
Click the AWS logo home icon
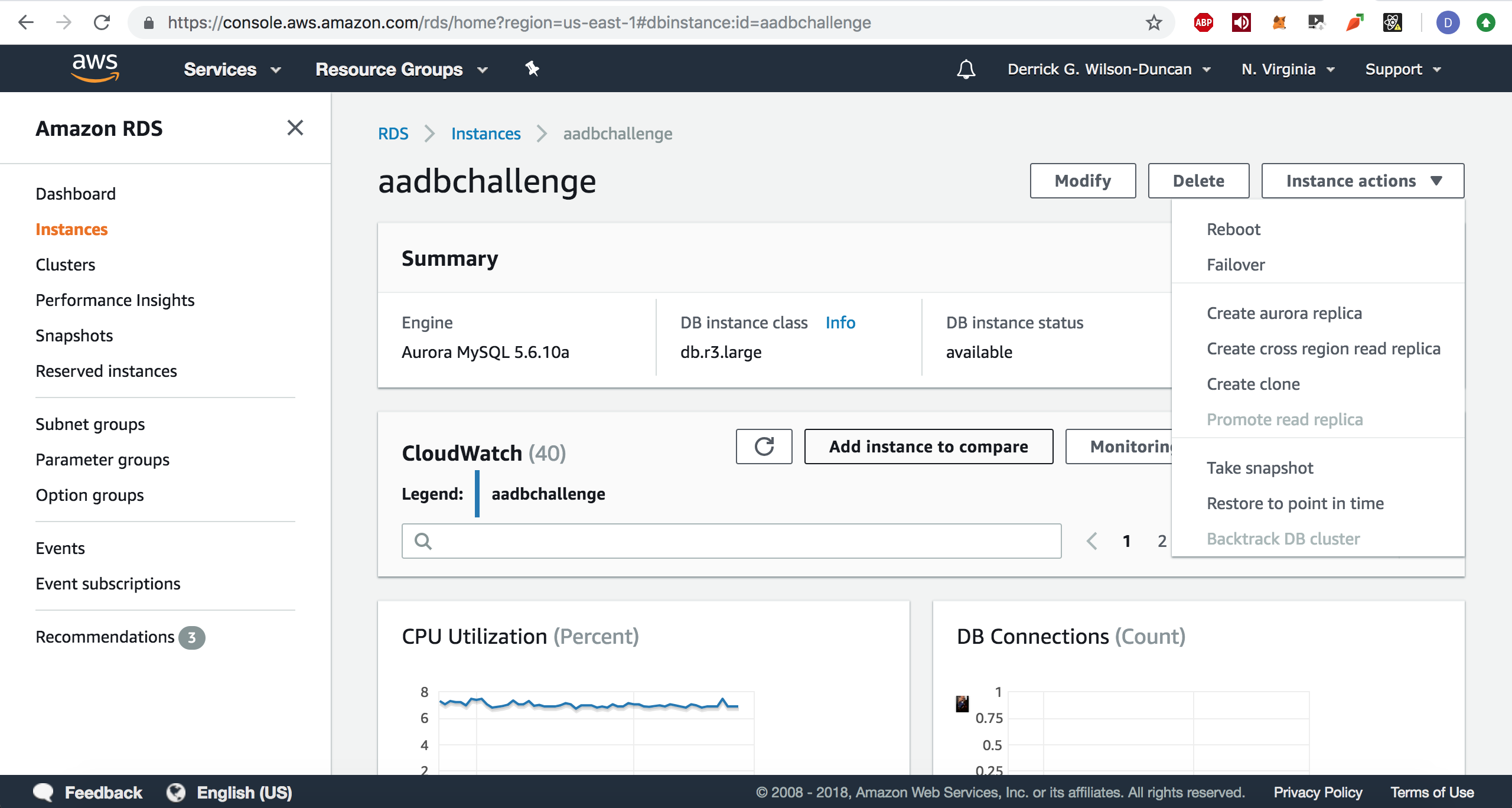coord(95,68)
